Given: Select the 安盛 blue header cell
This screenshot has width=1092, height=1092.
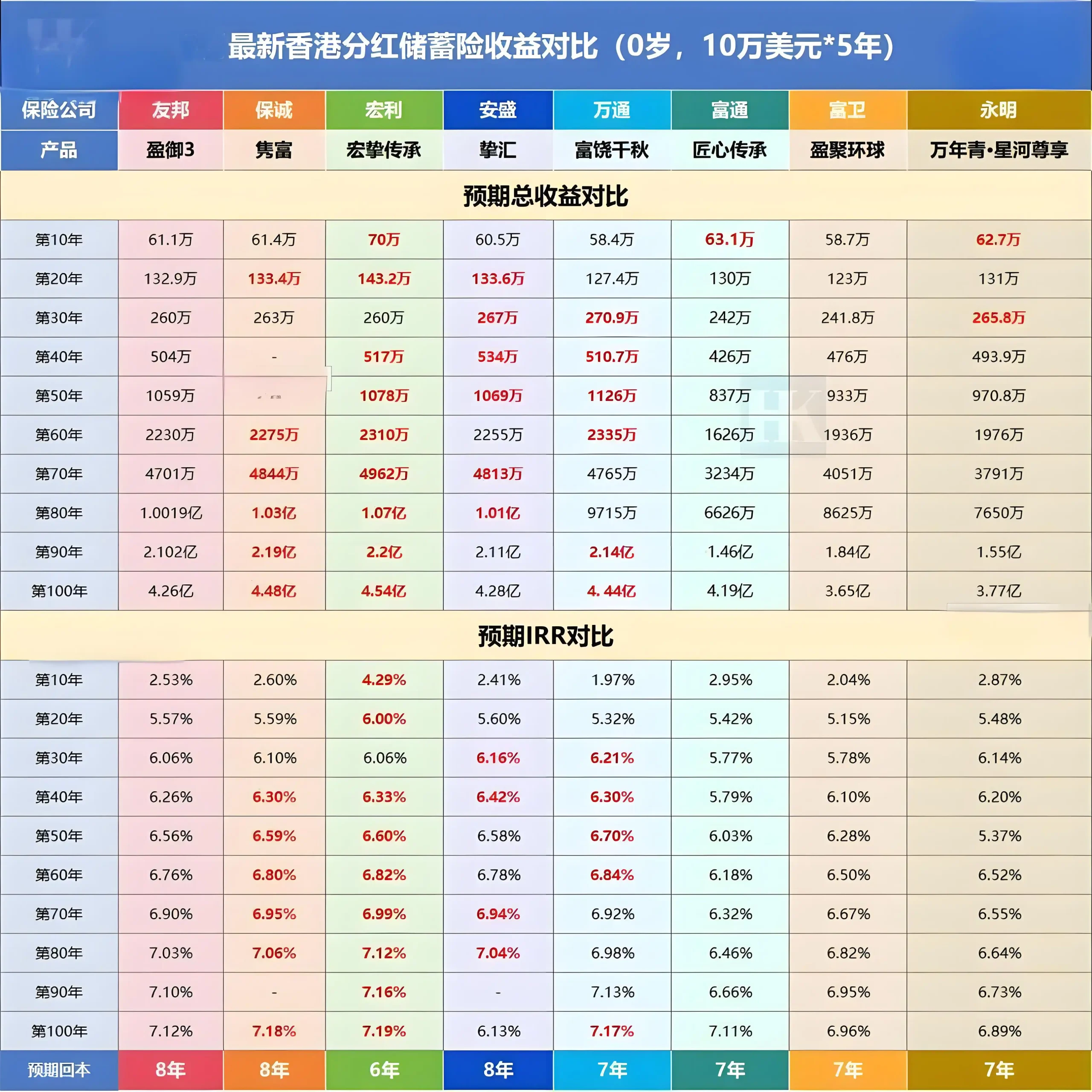Looking at the screenshot, I should click(497, 110).
